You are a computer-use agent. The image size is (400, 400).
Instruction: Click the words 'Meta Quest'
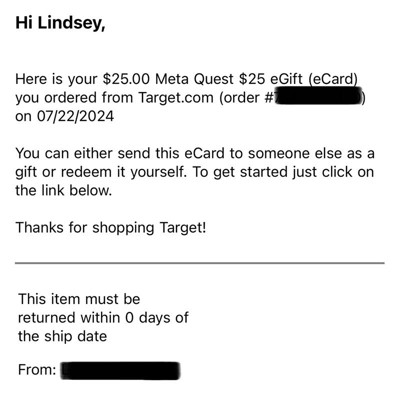[x=194, y=79]
